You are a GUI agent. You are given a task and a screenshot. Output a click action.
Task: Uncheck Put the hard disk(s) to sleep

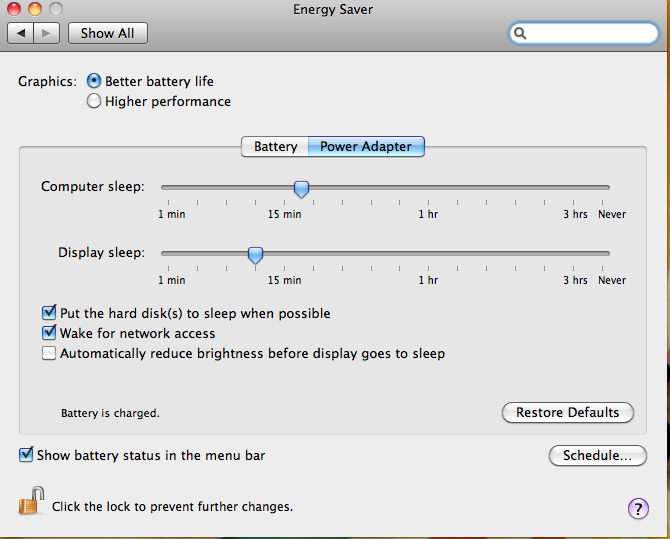pyautogui.click(x=49, y=313)
